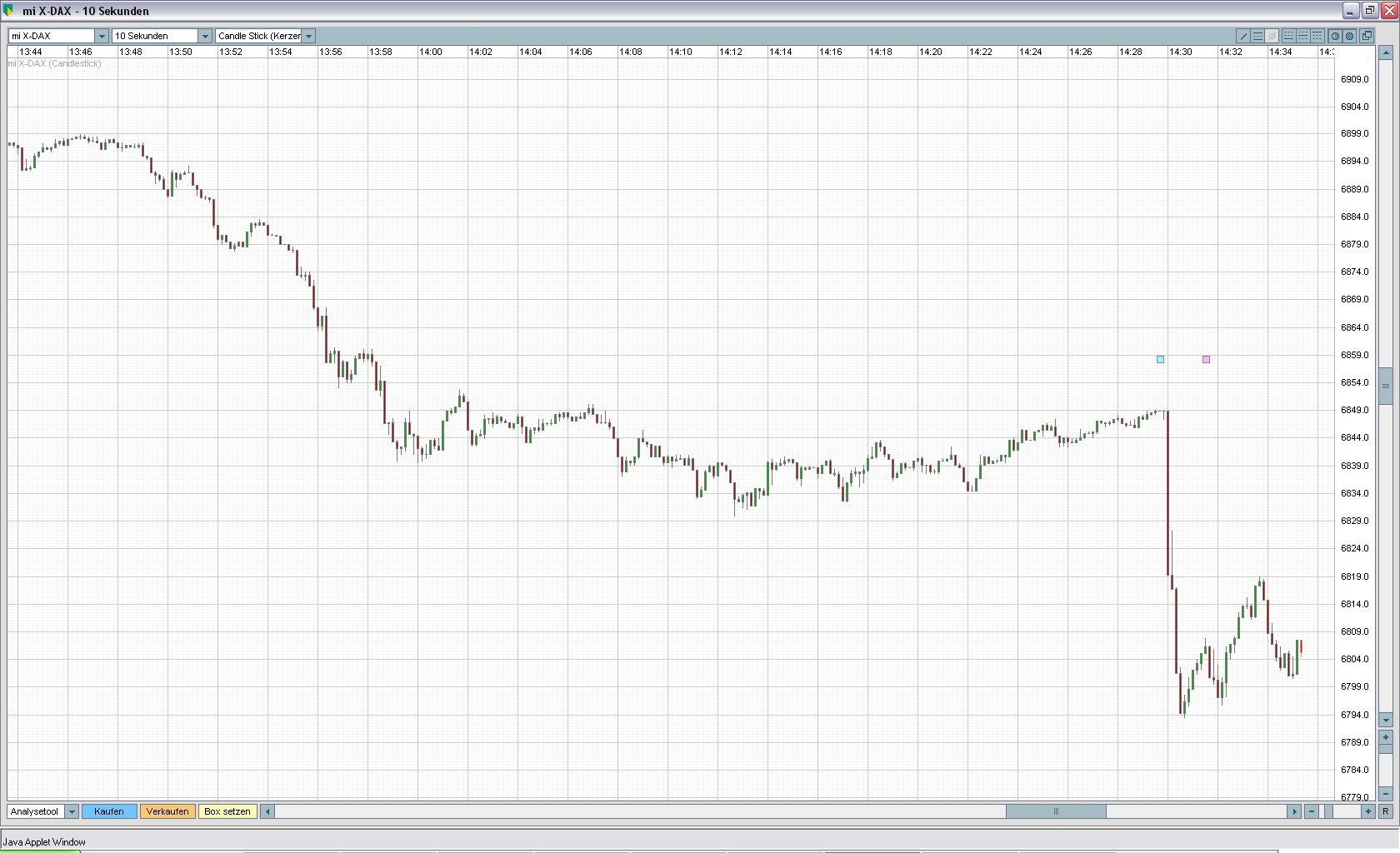Click the detach chart window icon

(1367, 36)
